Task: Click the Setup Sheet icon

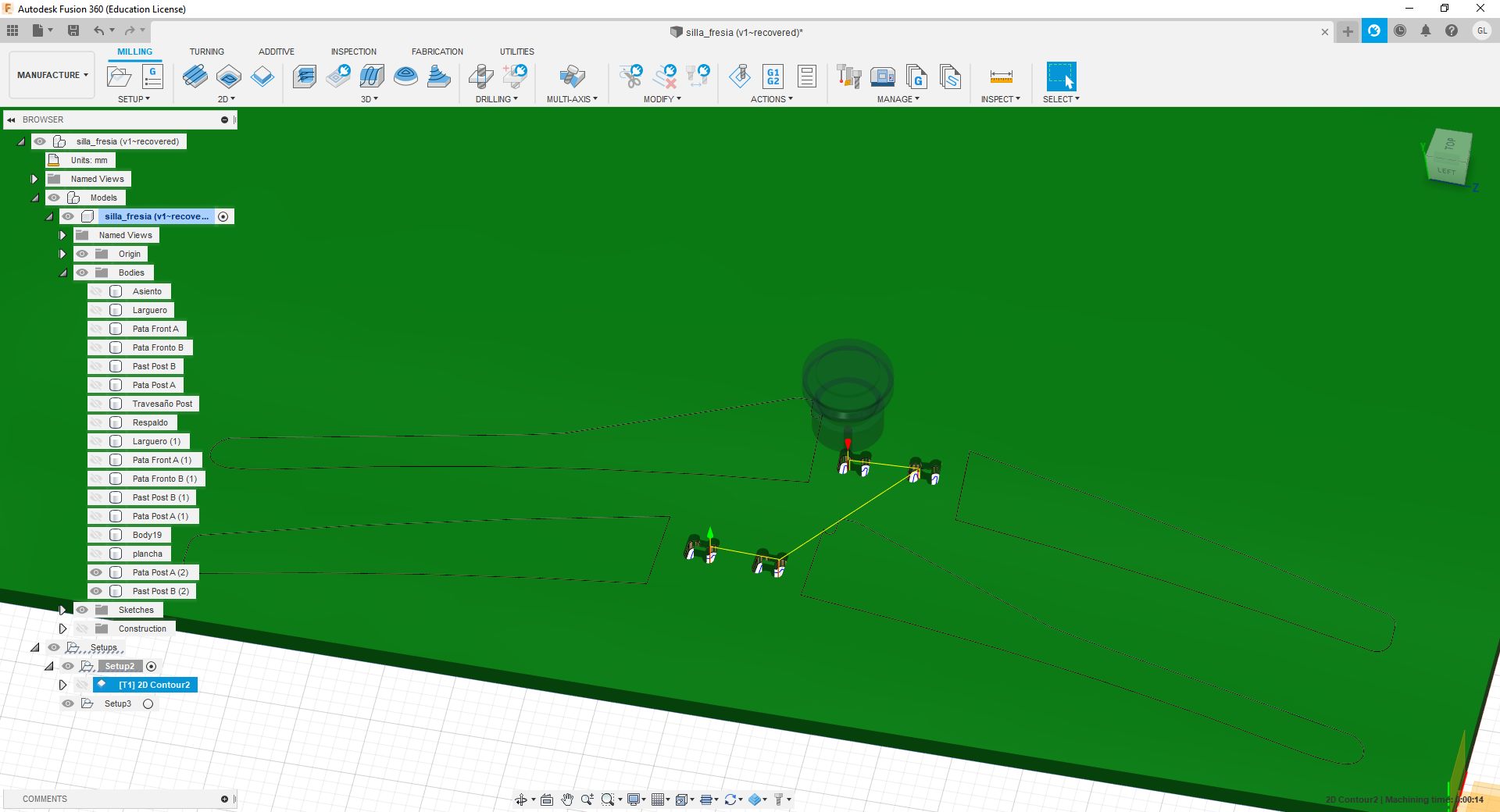Action: (807, 77)
